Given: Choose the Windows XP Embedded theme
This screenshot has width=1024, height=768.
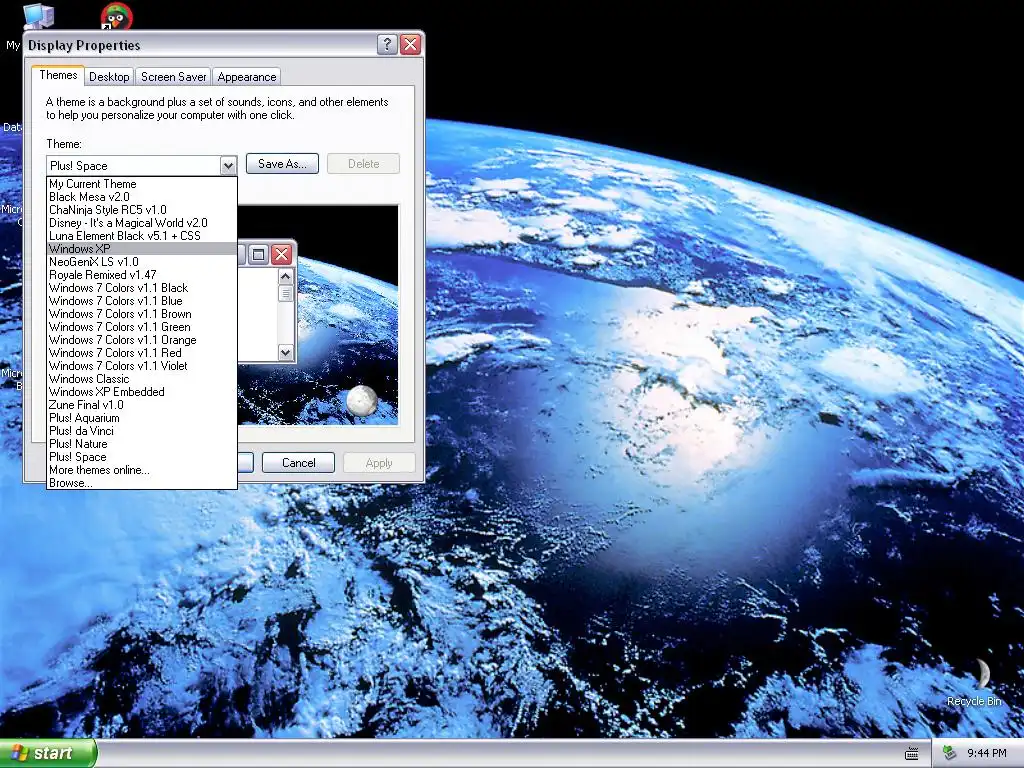Looking at the screenshot, I should pyautogui.click(x=142, y=392).
